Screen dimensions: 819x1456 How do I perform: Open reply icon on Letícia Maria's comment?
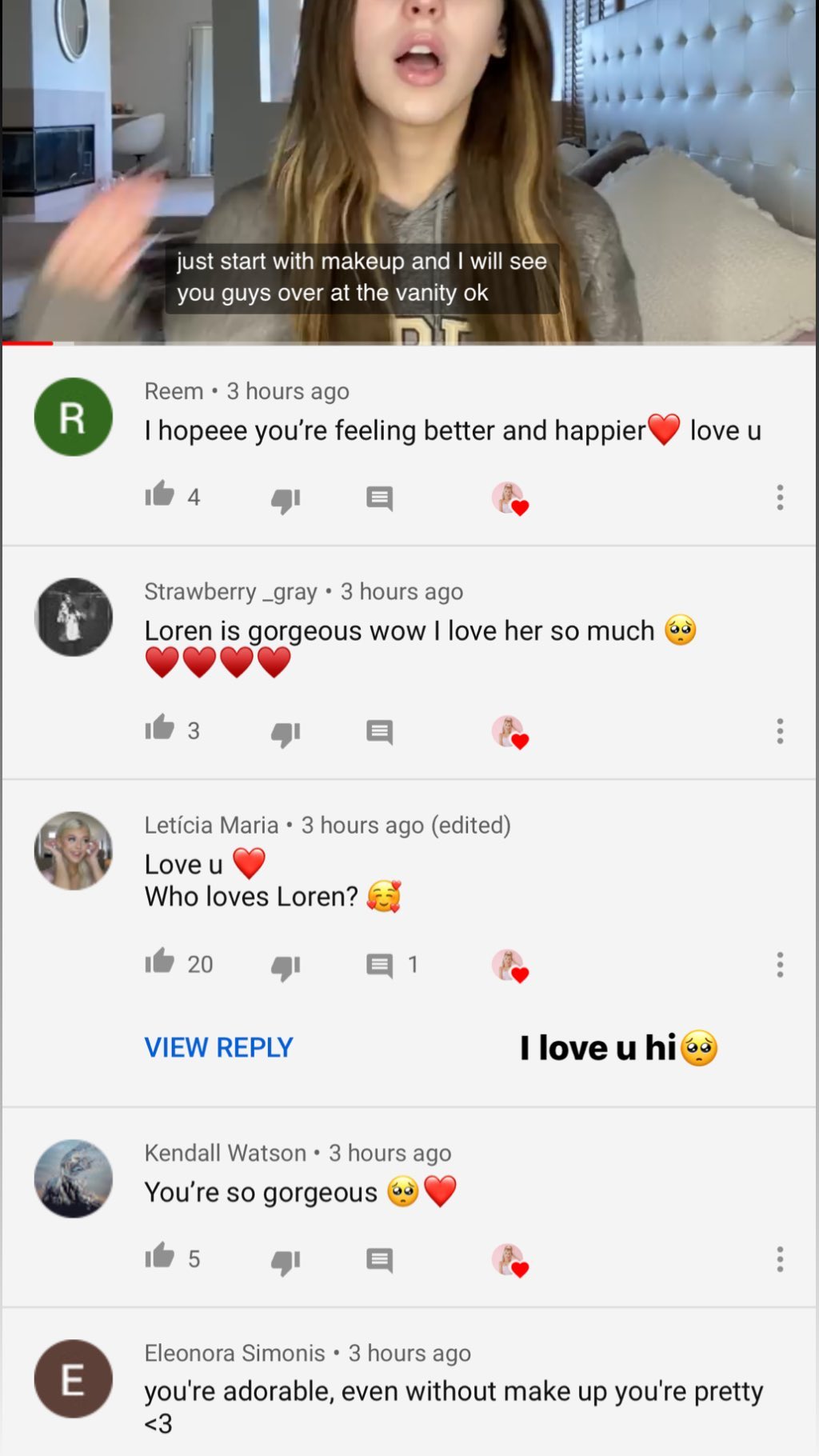pyautogui.click(x=379, y=966)
